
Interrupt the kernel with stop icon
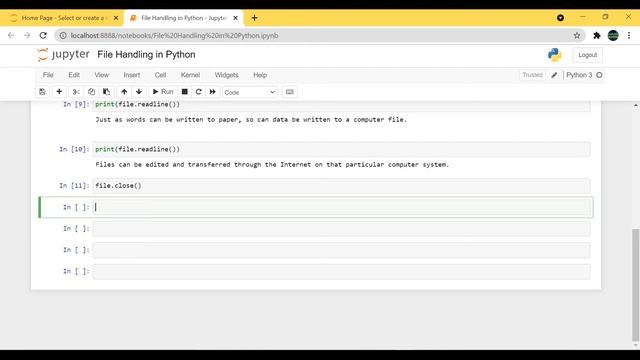[184, 92]
